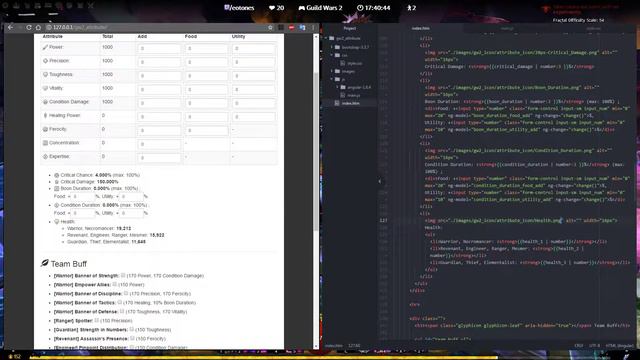Click the Expertise Add input field
640x360 pixels.
pyautogui.click(x=159, y=158)
